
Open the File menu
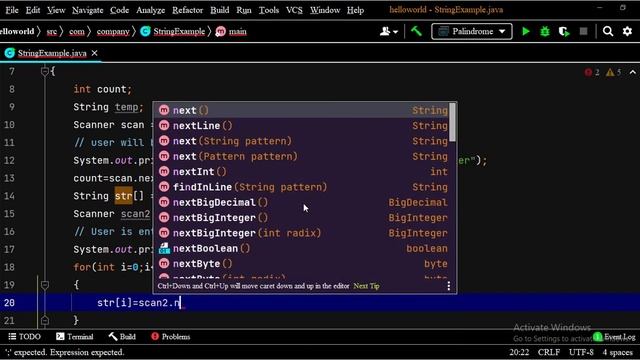[x=12, y=10]
